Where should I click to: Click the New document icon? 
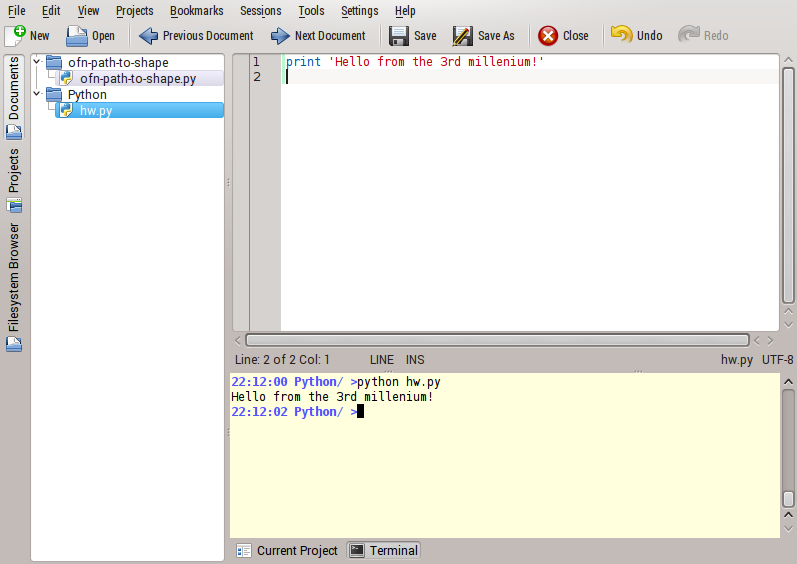(15, 35)
